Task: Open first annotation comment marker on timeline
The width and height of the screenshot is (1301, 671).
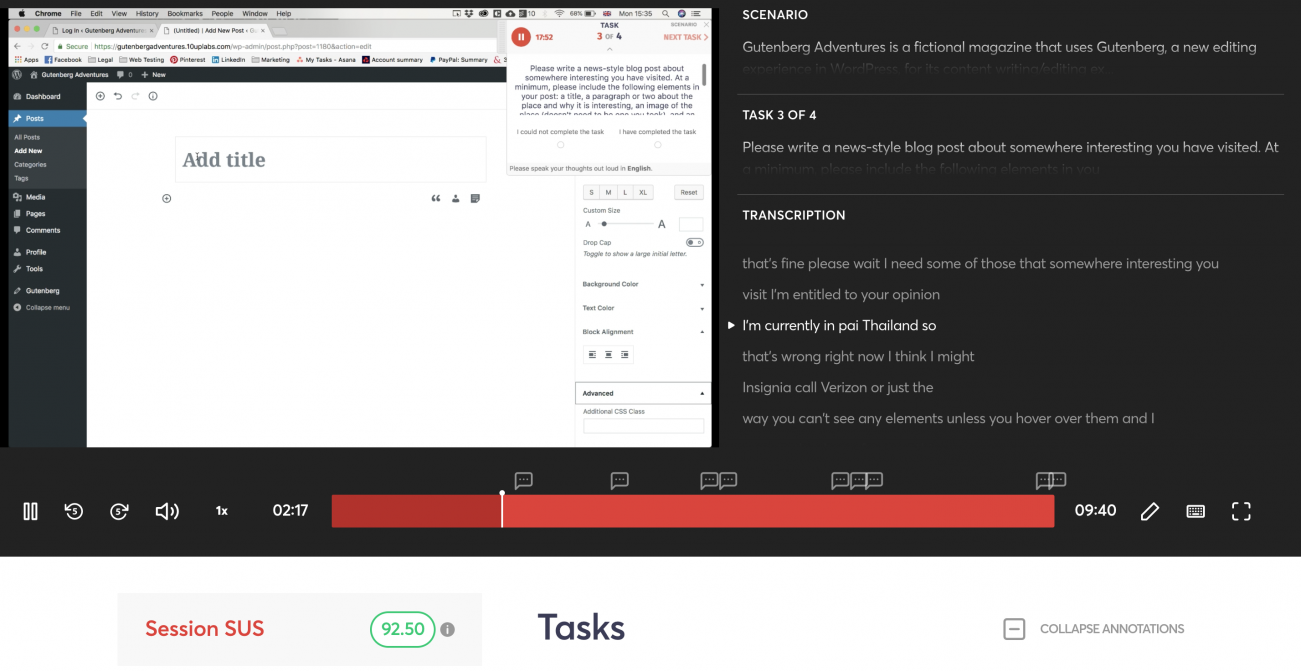Action: click(523, 481)
